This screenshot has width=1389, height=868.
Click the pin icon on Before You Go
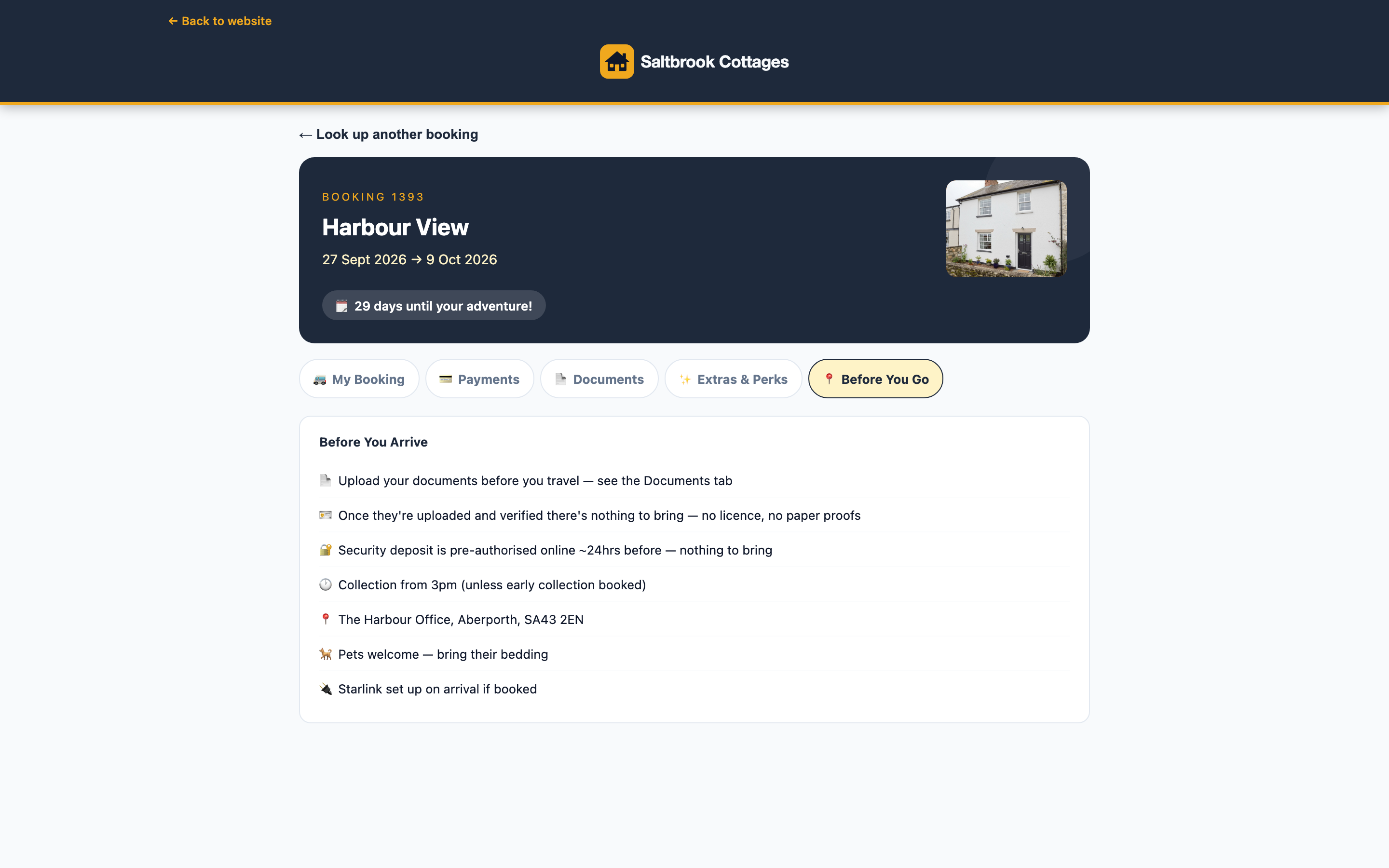point(829,379)
